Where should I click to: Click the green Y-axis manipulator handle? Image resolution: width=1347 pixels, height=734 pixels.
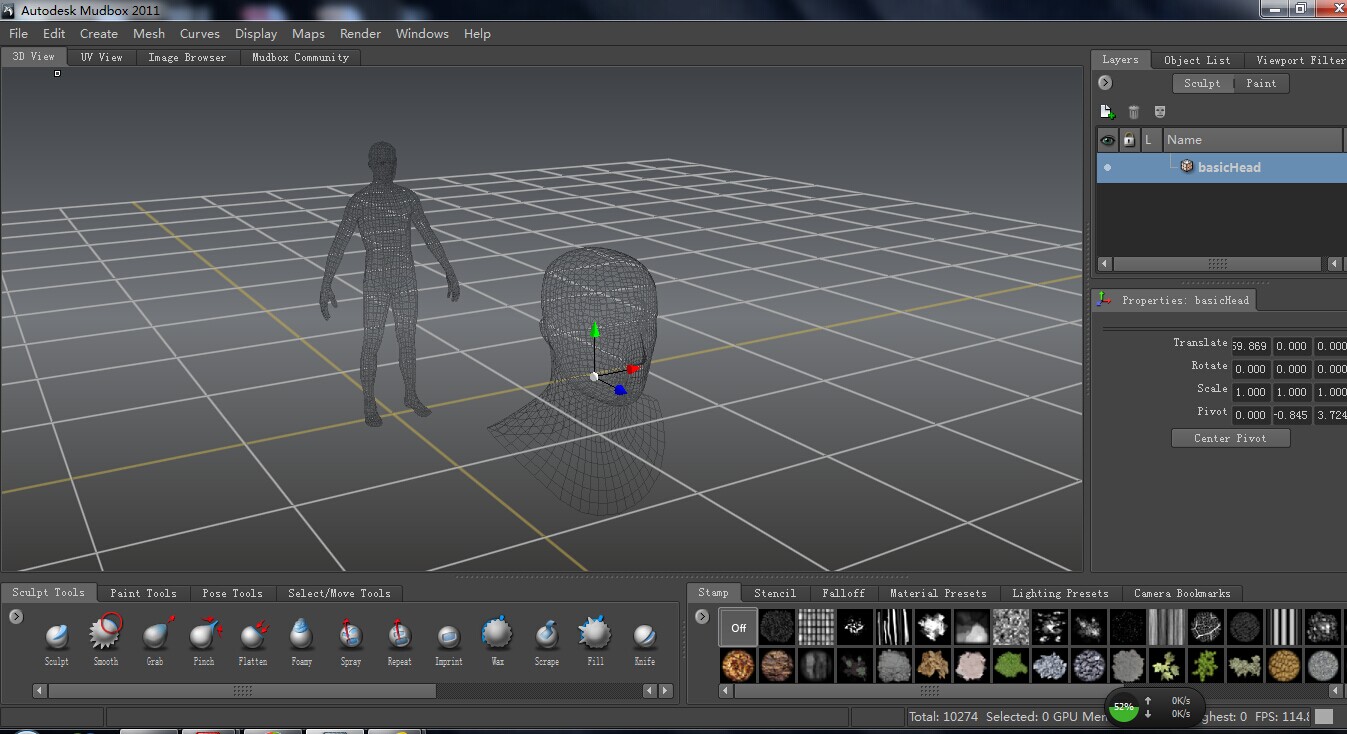coord(596,330)
